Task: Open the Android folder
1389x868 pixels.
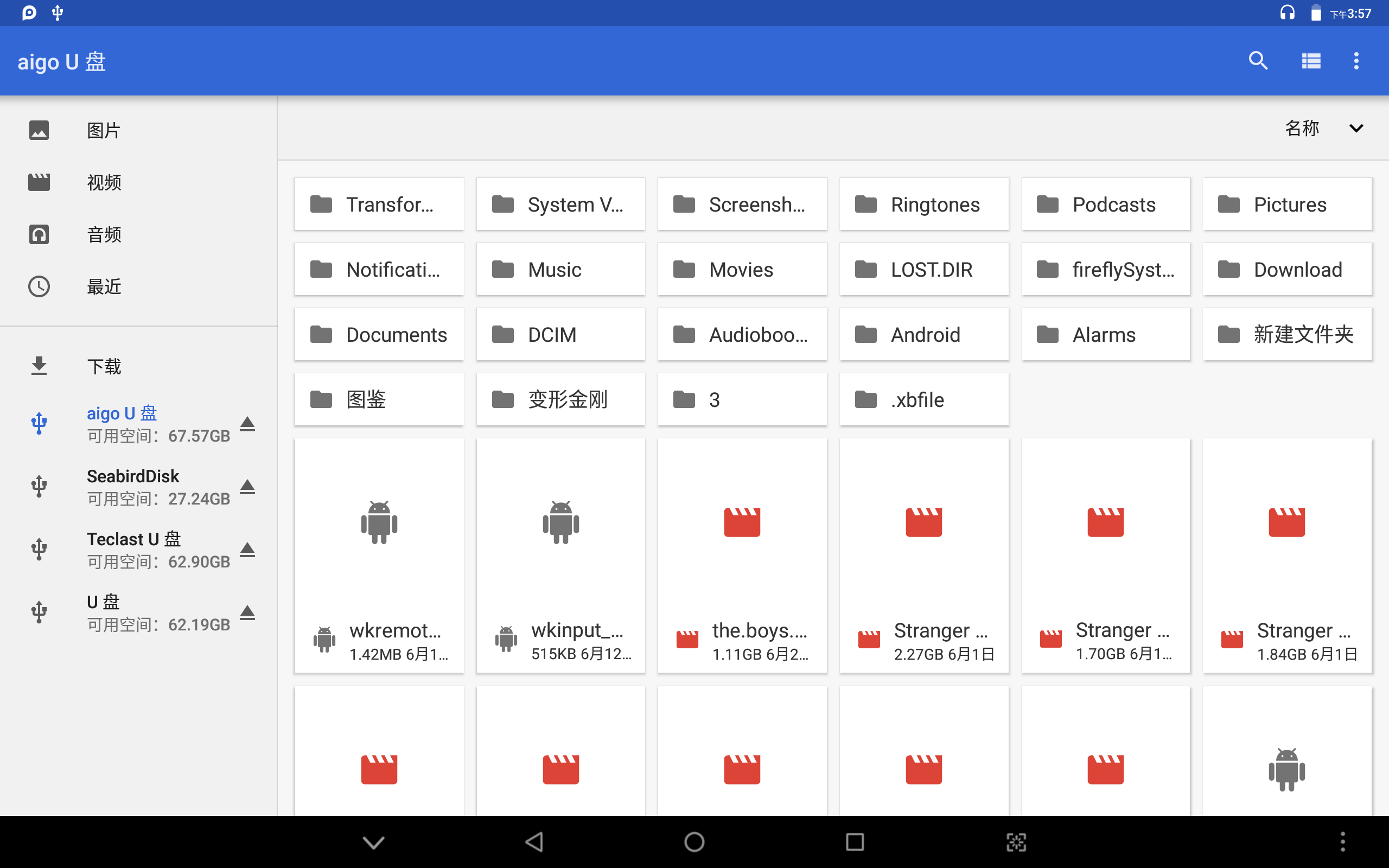Action: (x=924, y=334)
